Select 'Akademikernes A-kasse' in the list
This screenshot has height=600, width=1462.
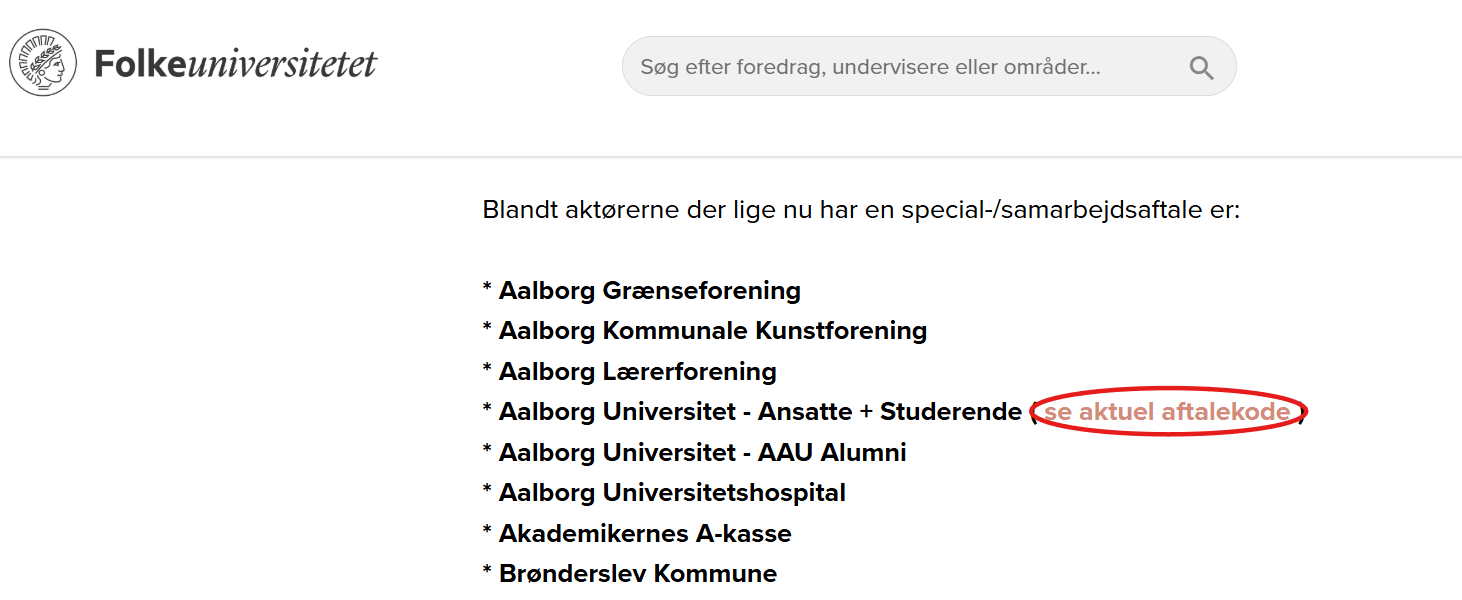pyautogui.click(x=645, y=534)
